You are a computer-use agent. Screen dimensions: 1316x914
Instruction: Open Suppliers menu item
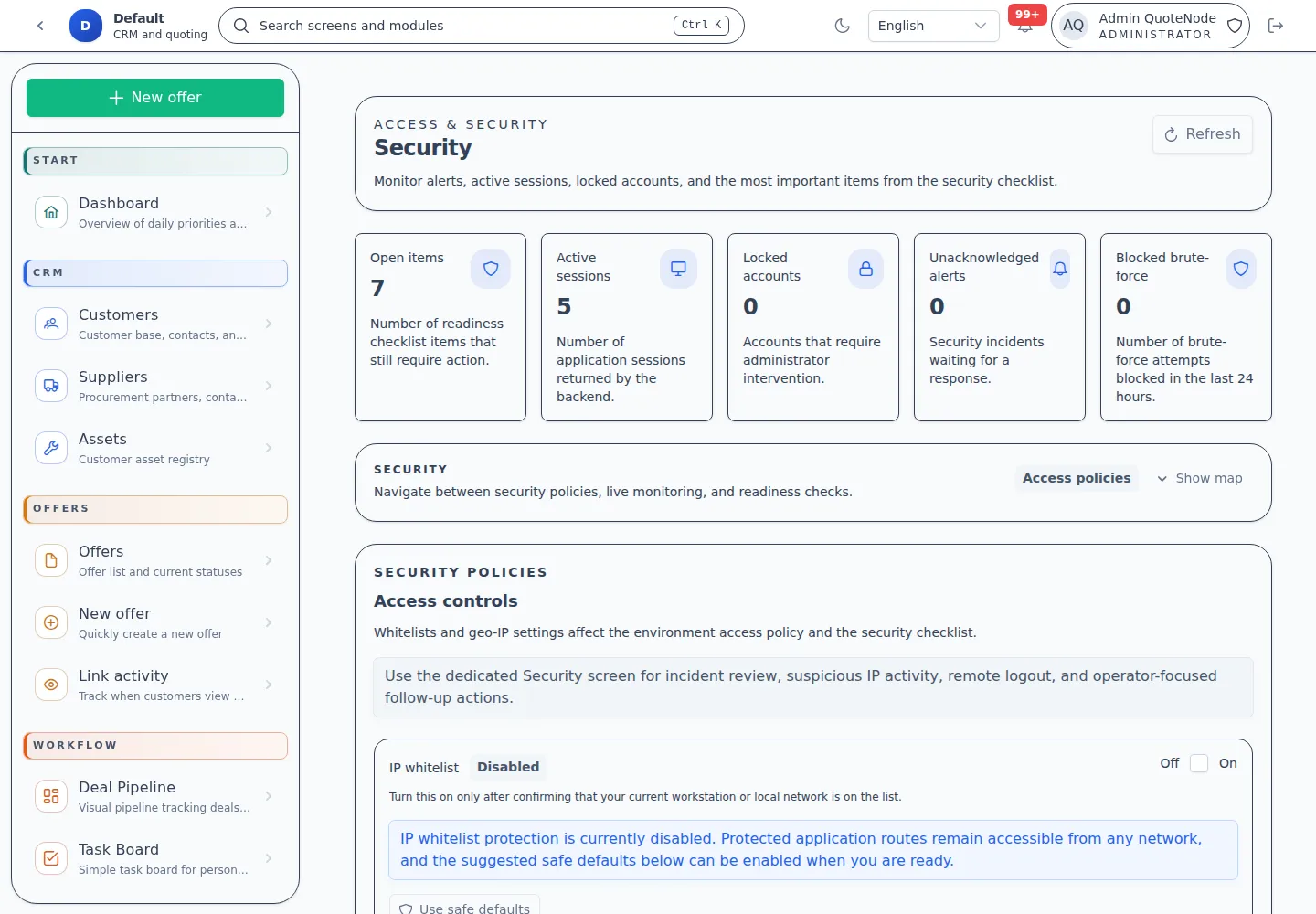click(x=155, y=386)
